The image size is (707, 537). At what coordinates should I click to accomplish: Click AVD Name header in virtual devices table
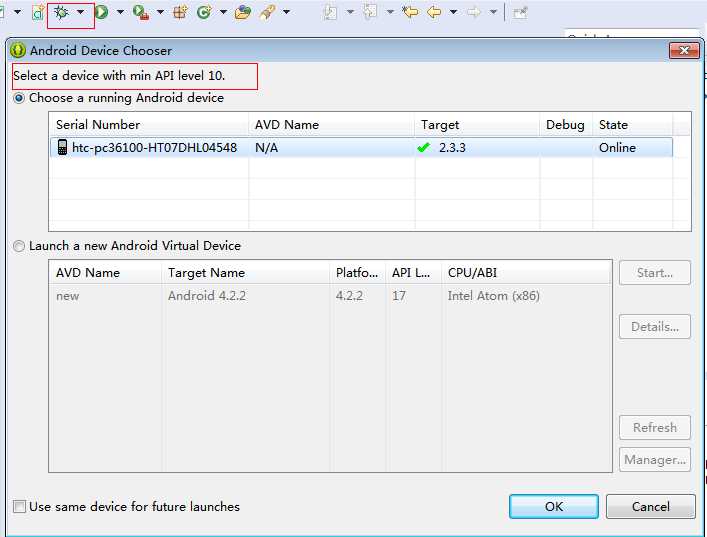coord(106,272)
